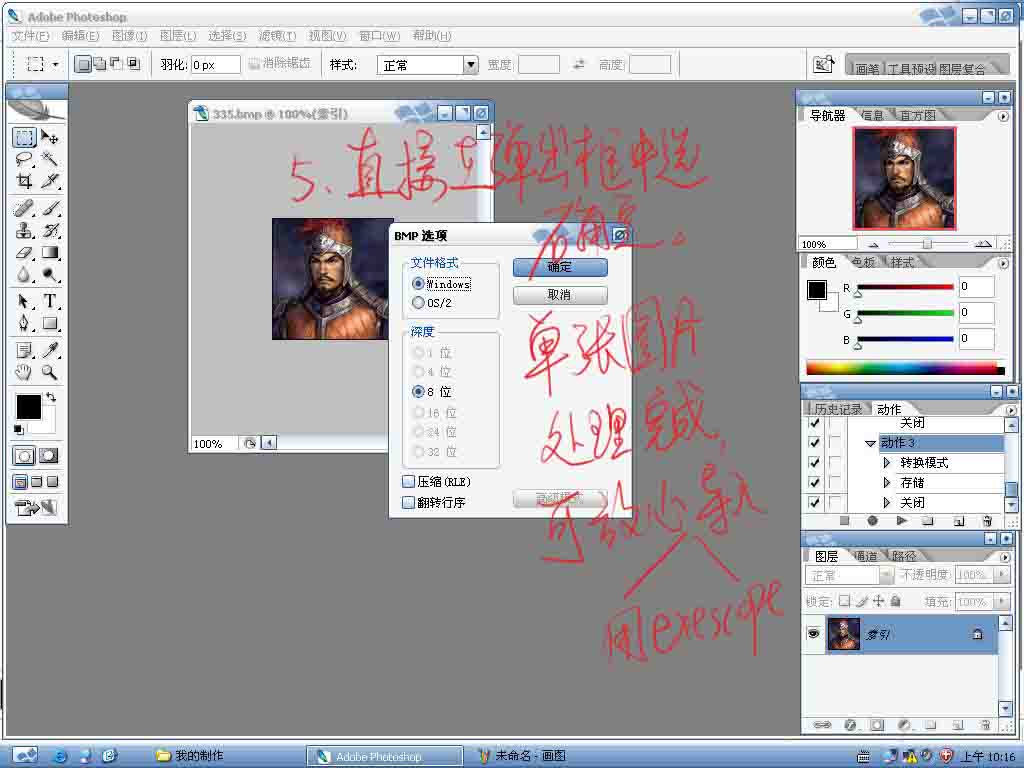Expand the 转换模式 action step
Viewport: 1024px width, 768px height.
pyautogui.click(x=887, y=463)
